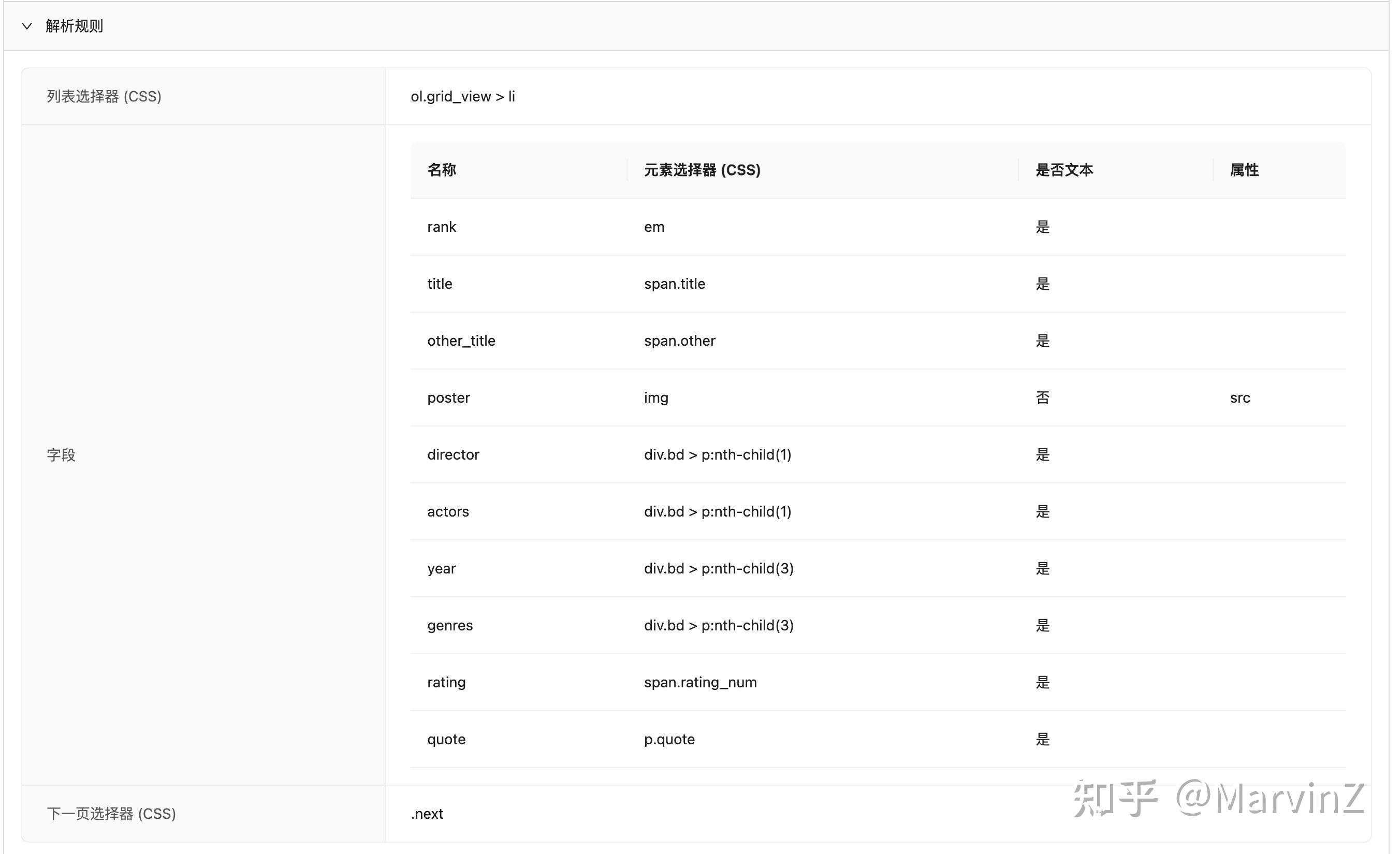
Task: Select the 下一页选择器 (CSS) label
Action: 111,814
